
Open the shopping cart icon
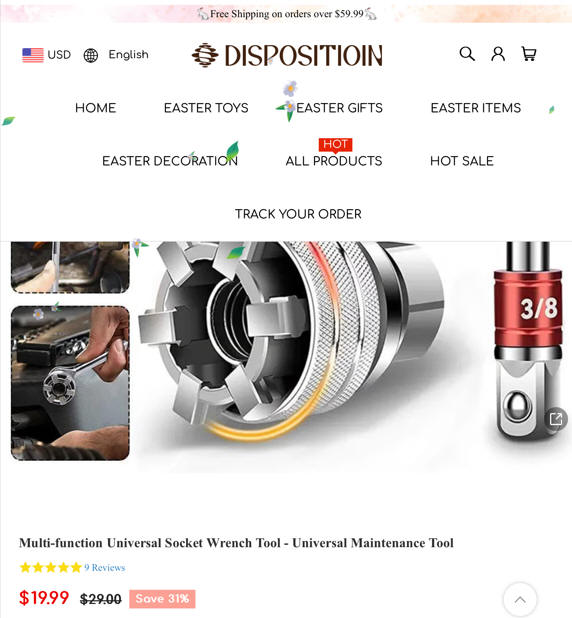(529, 54)
